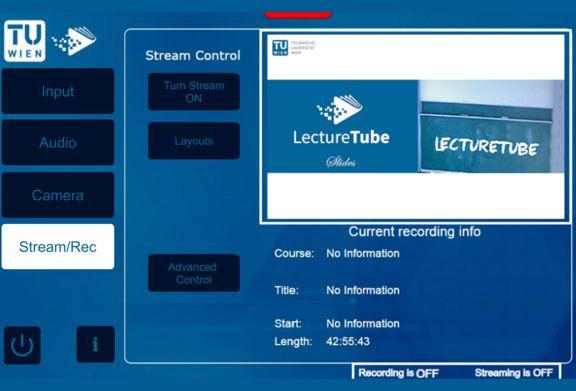Image resolution: width=576 pixels, height=391 pixels.
Task: Click the stream preview thumbnail
Action: [415, 127]
